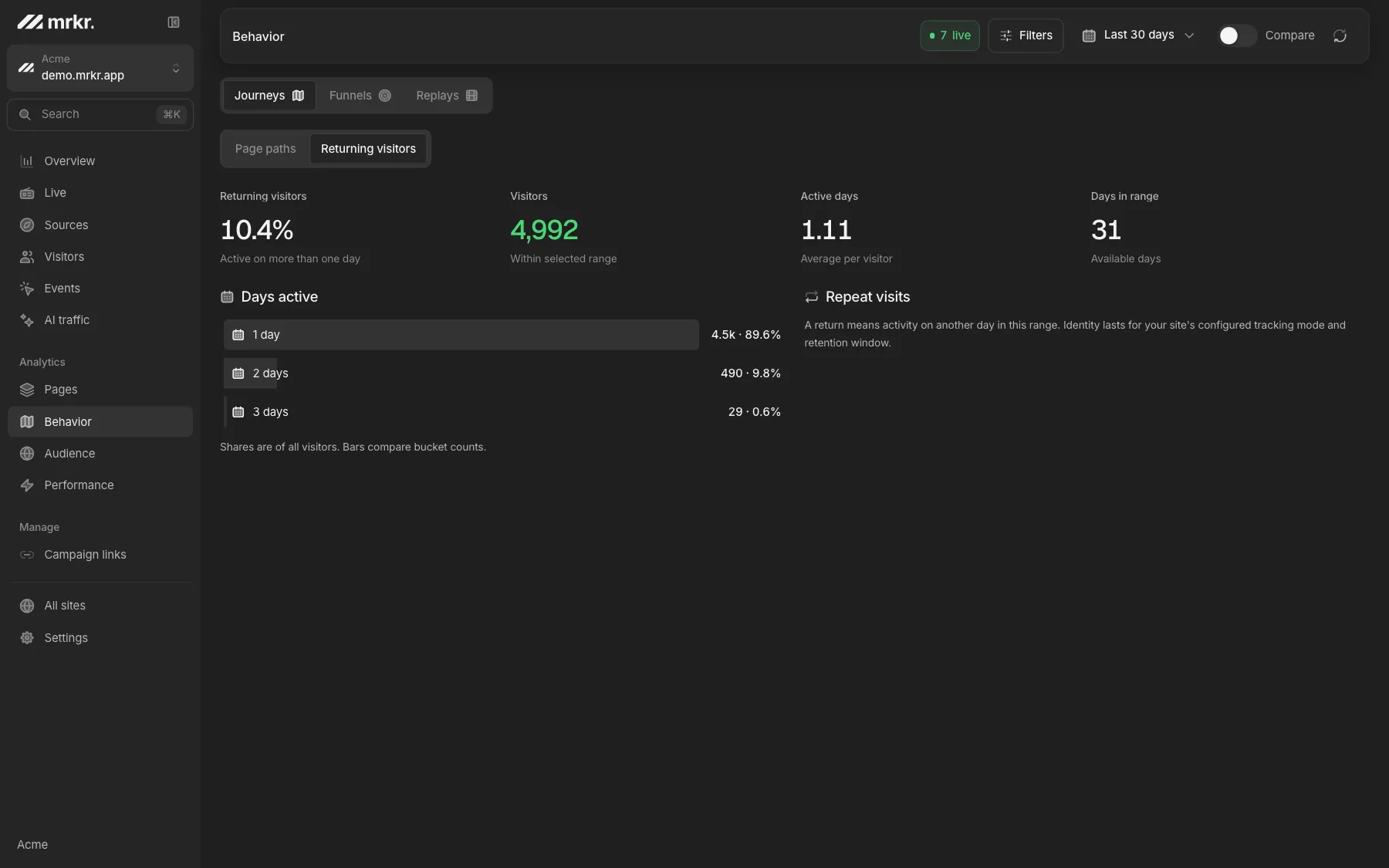Switch to the Funnels tab
Image resolution: width=1389 pixels, height=868 pixels.
360,96
